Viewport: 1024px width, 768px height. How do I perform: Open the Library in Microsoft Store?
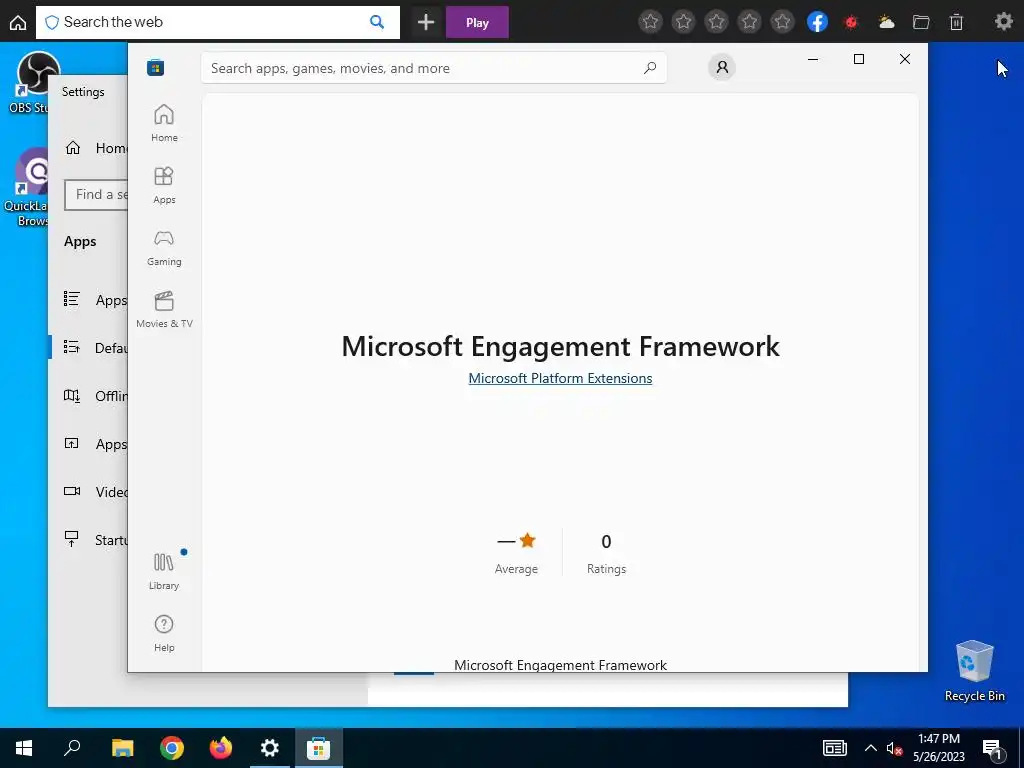pyautogui.click(x=164, y=571)
